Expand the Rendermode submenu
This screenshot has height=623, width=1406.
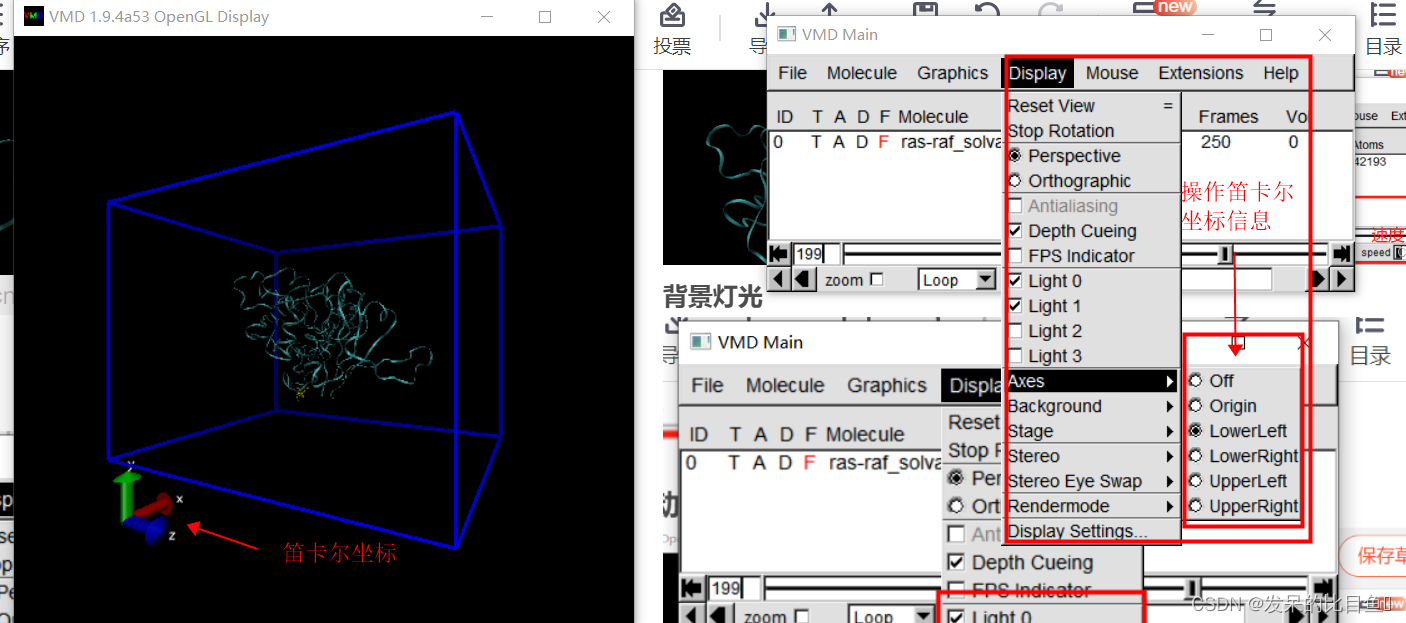(x=1092, y=506)
